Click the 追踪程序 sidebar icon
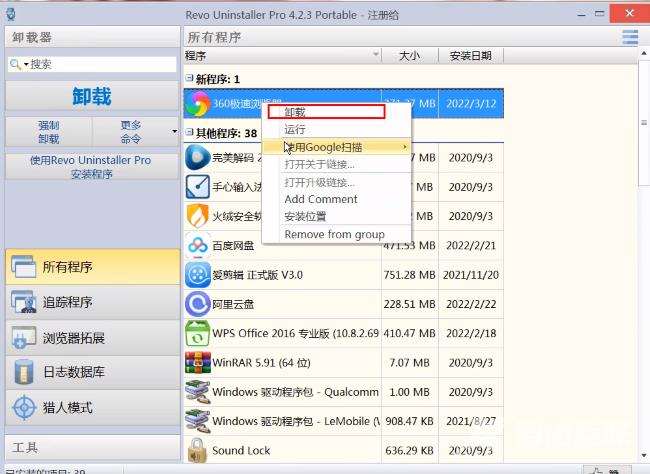 tap(24, 302)
